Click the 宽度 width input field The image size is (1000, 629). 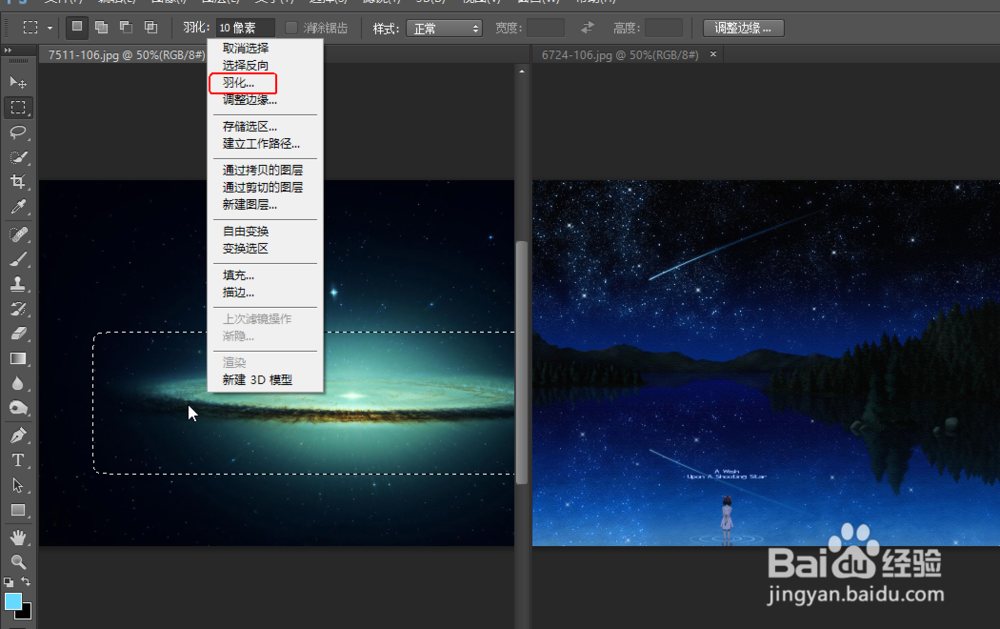coord(545,28)
